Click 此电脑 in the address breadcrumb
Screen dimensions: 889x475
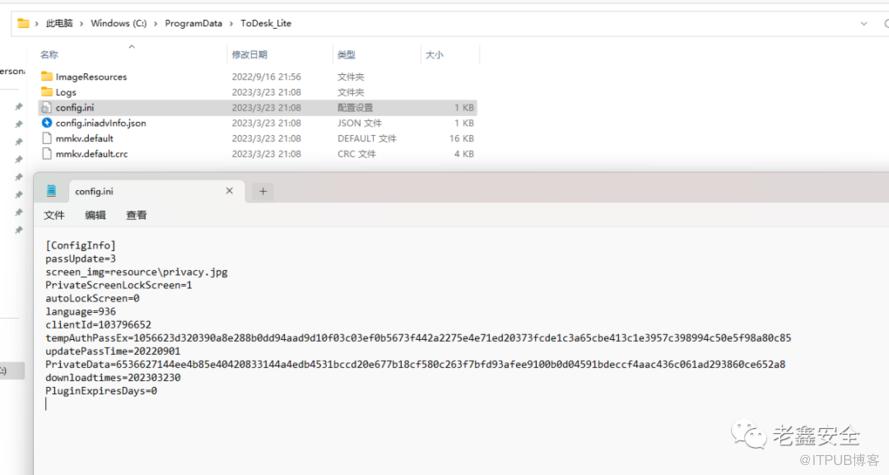(60, 23)
